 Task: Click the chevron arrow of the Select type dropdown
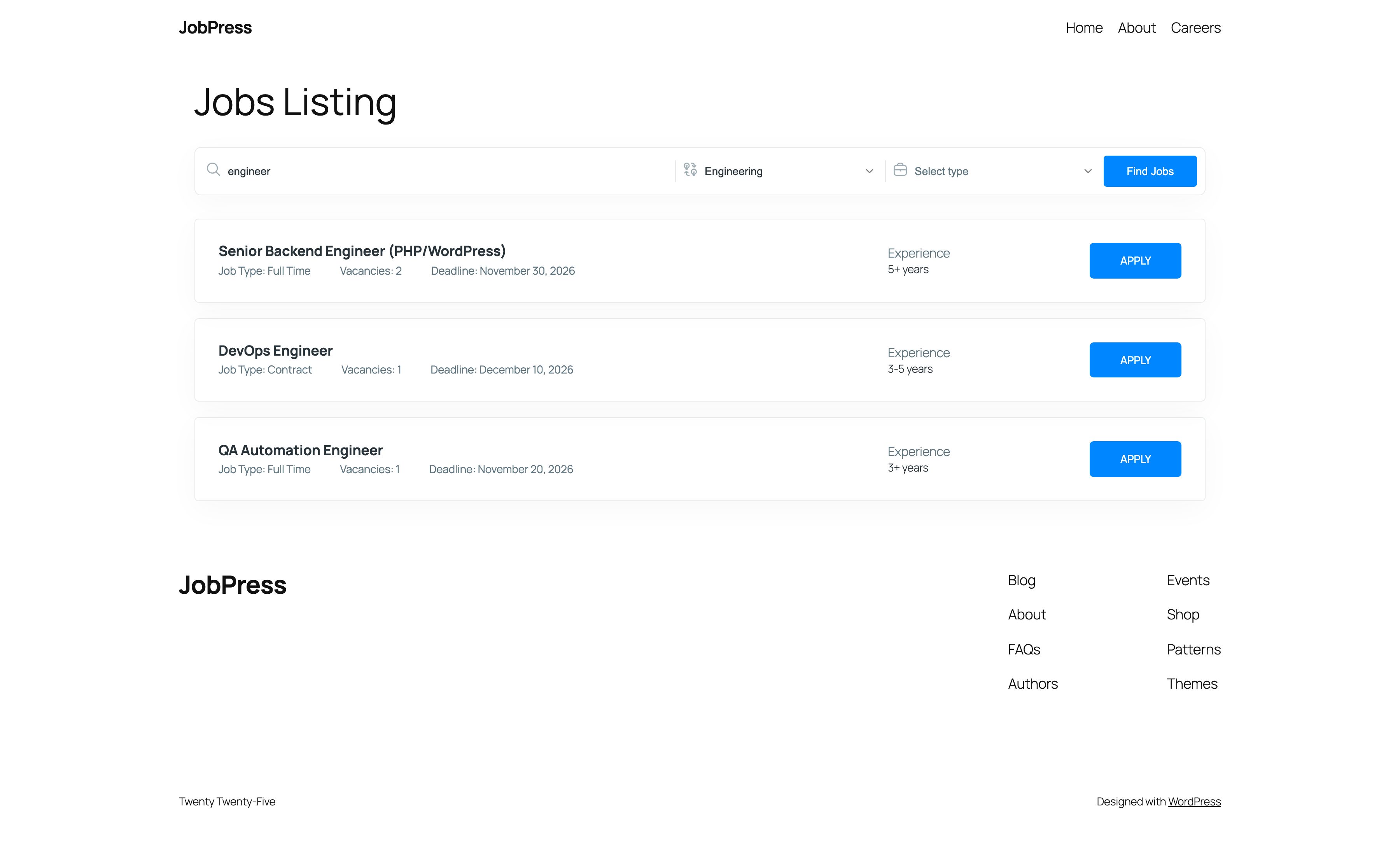pyautogui.click(x=1088, y=171)
